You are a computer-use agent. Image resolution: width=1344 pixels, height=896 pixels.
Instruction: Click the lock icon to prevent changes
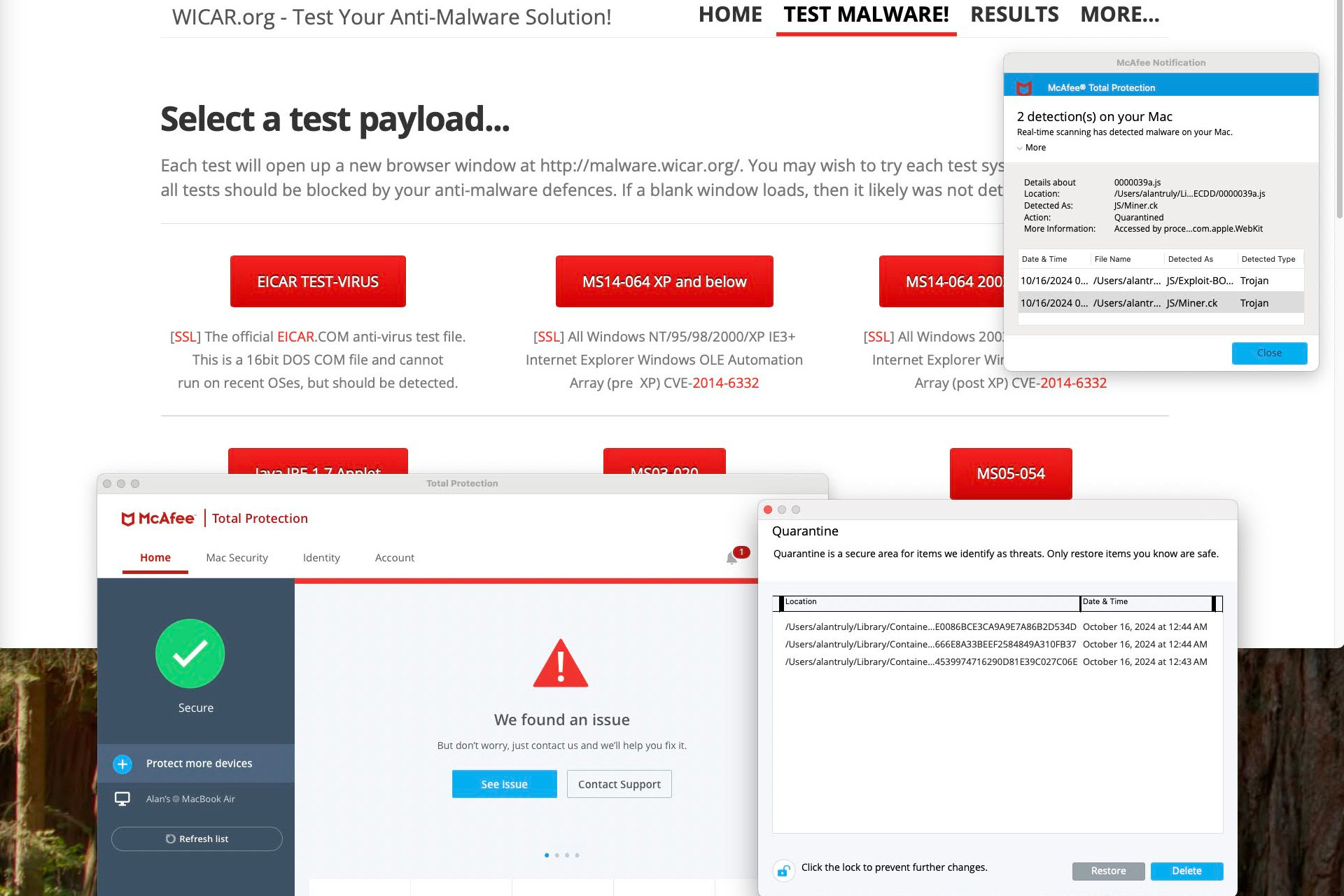785,869
